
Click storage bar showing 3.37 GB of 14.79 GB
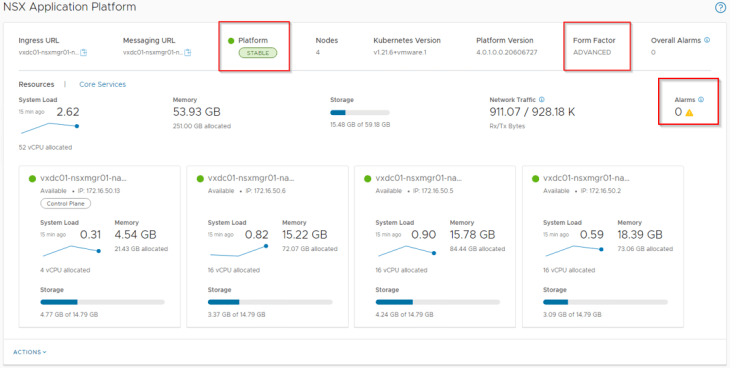[x=270, y=302]
